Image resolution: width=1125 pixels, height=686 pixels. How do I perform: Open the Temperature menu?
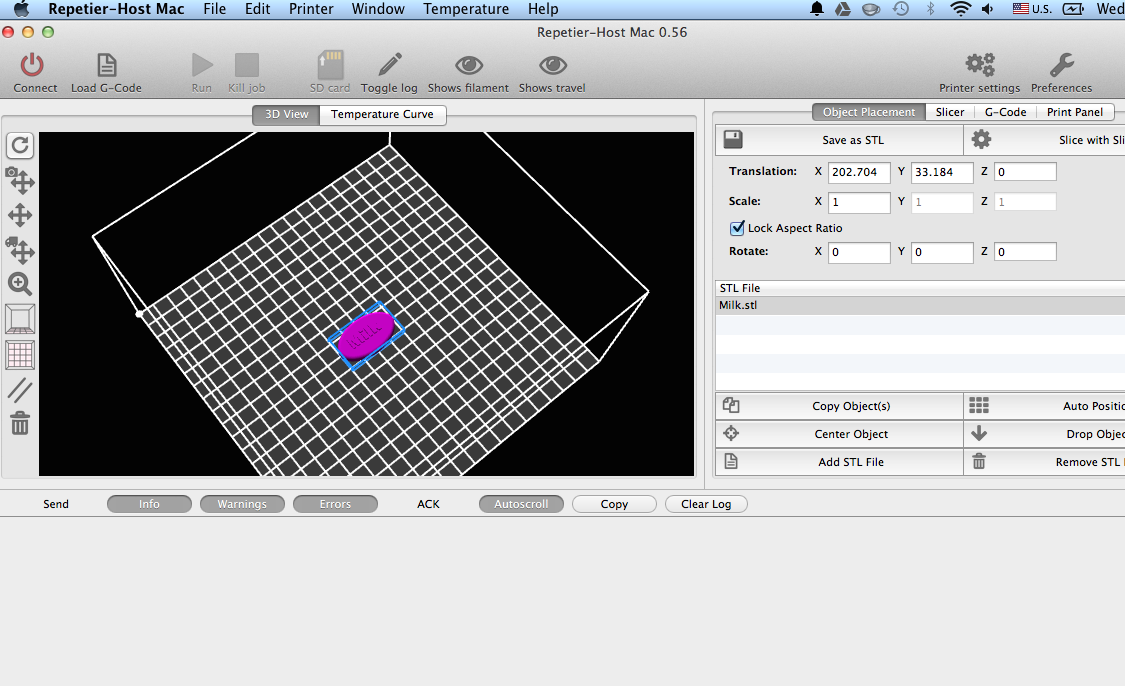point(466,9)
